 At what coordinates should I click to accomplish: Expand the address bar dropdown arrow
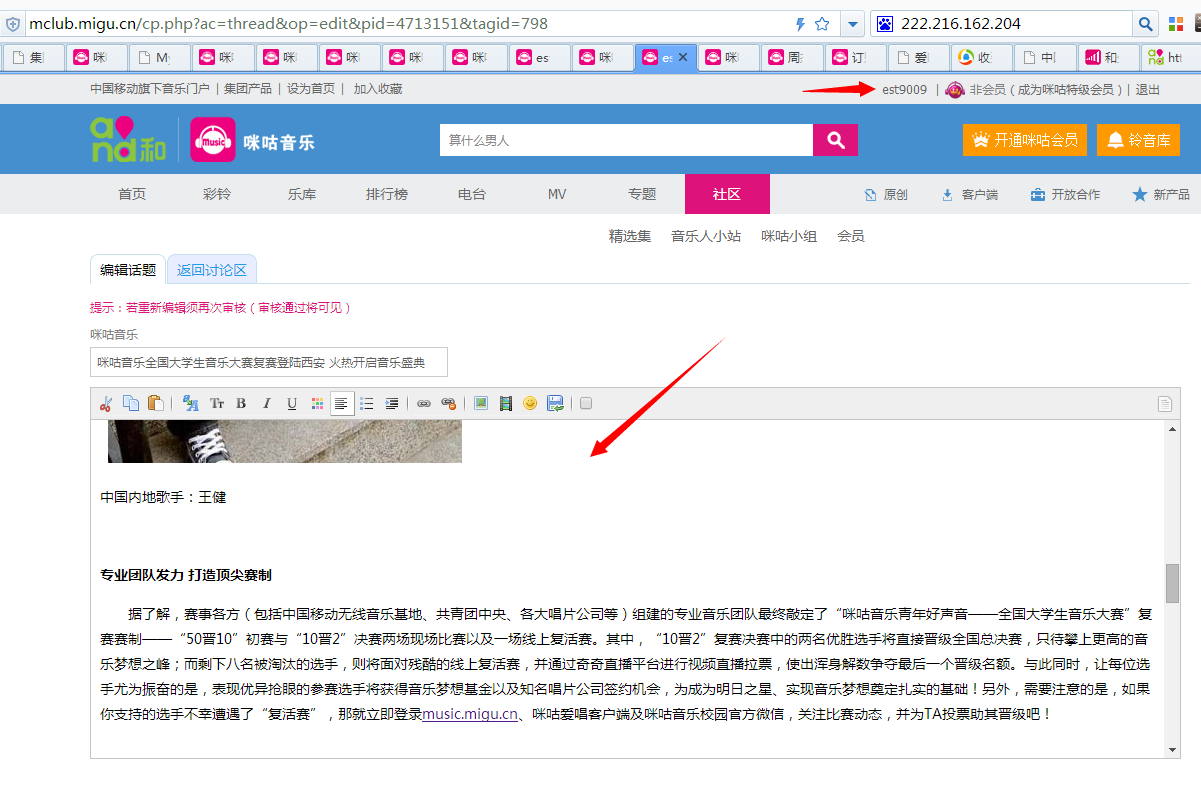853,24
